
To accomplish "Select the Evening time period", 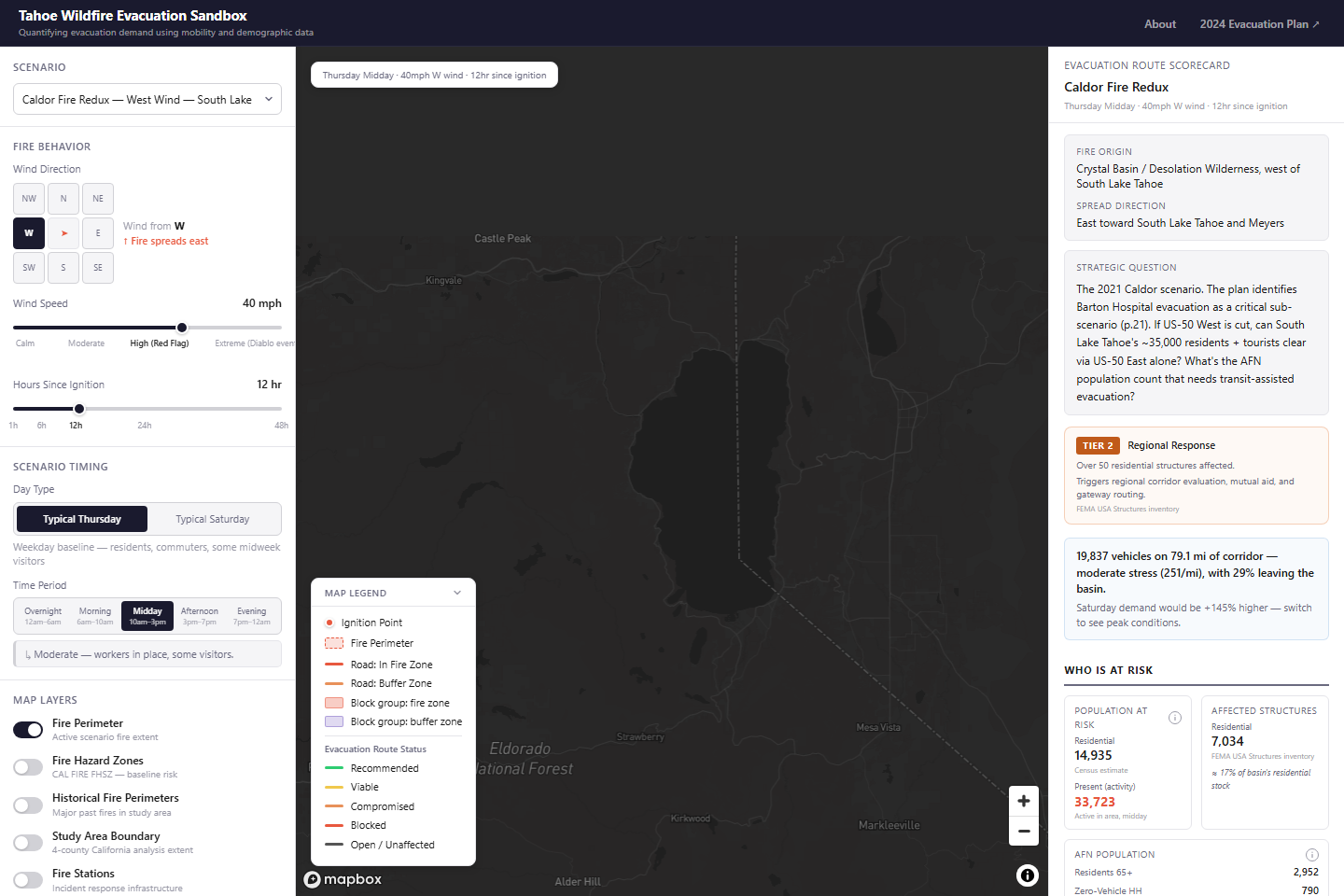I will tap(252, 616).
